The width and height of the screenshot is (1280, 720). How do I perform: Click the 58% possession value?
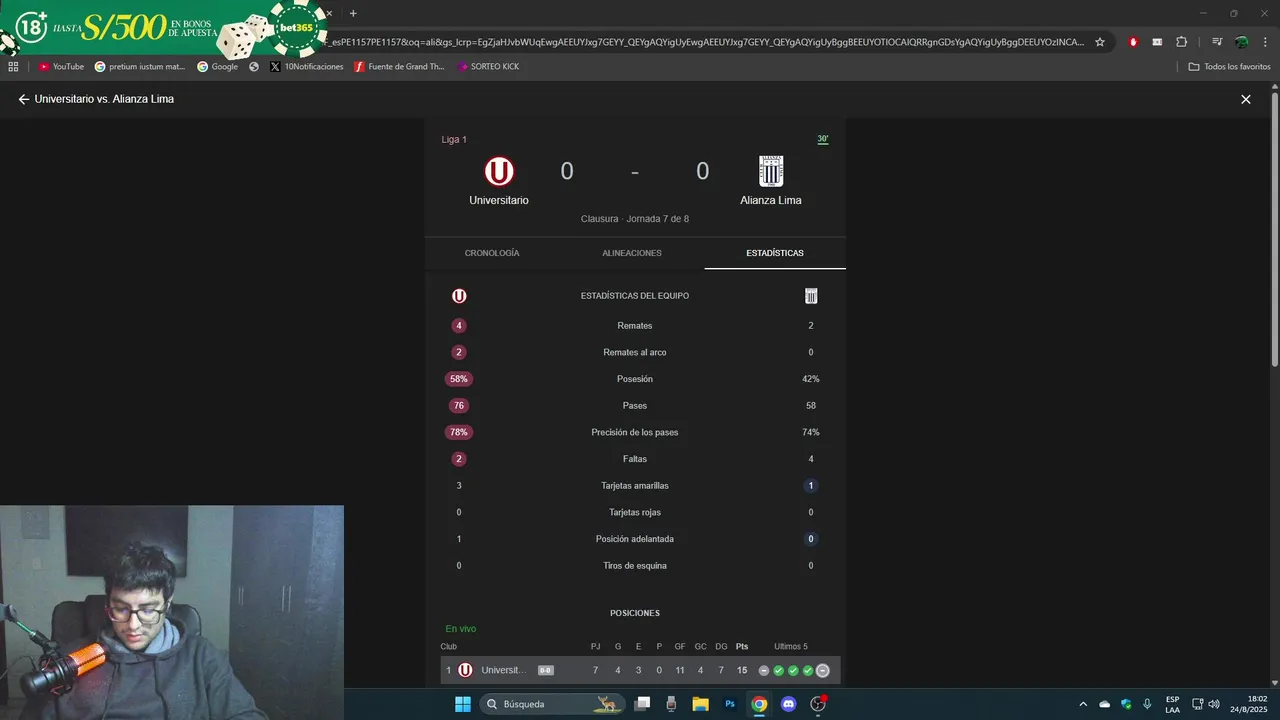click(x=459, y=379)
